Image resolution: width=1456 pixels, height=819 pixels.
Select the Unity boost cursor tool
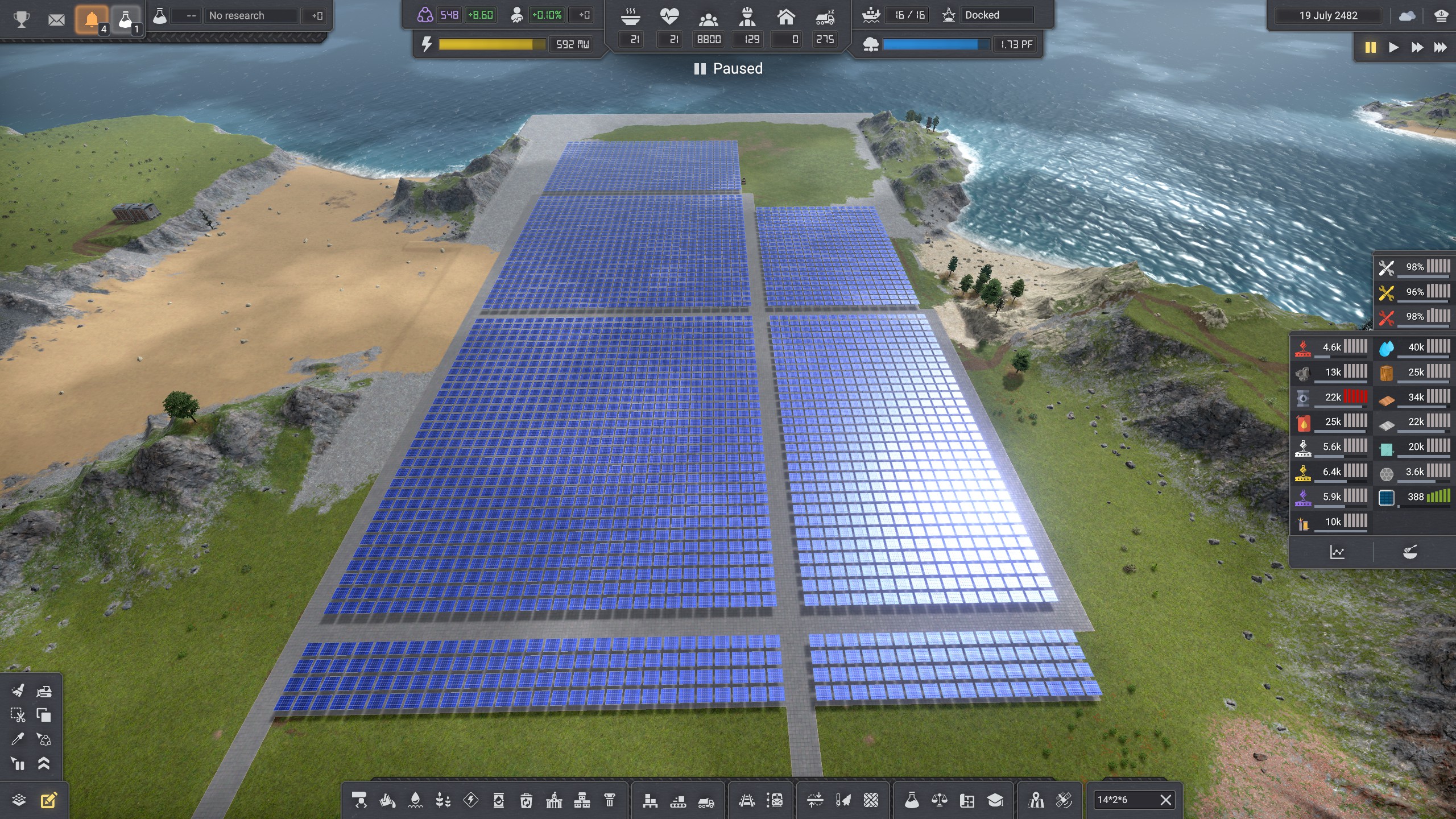(44, 739)
